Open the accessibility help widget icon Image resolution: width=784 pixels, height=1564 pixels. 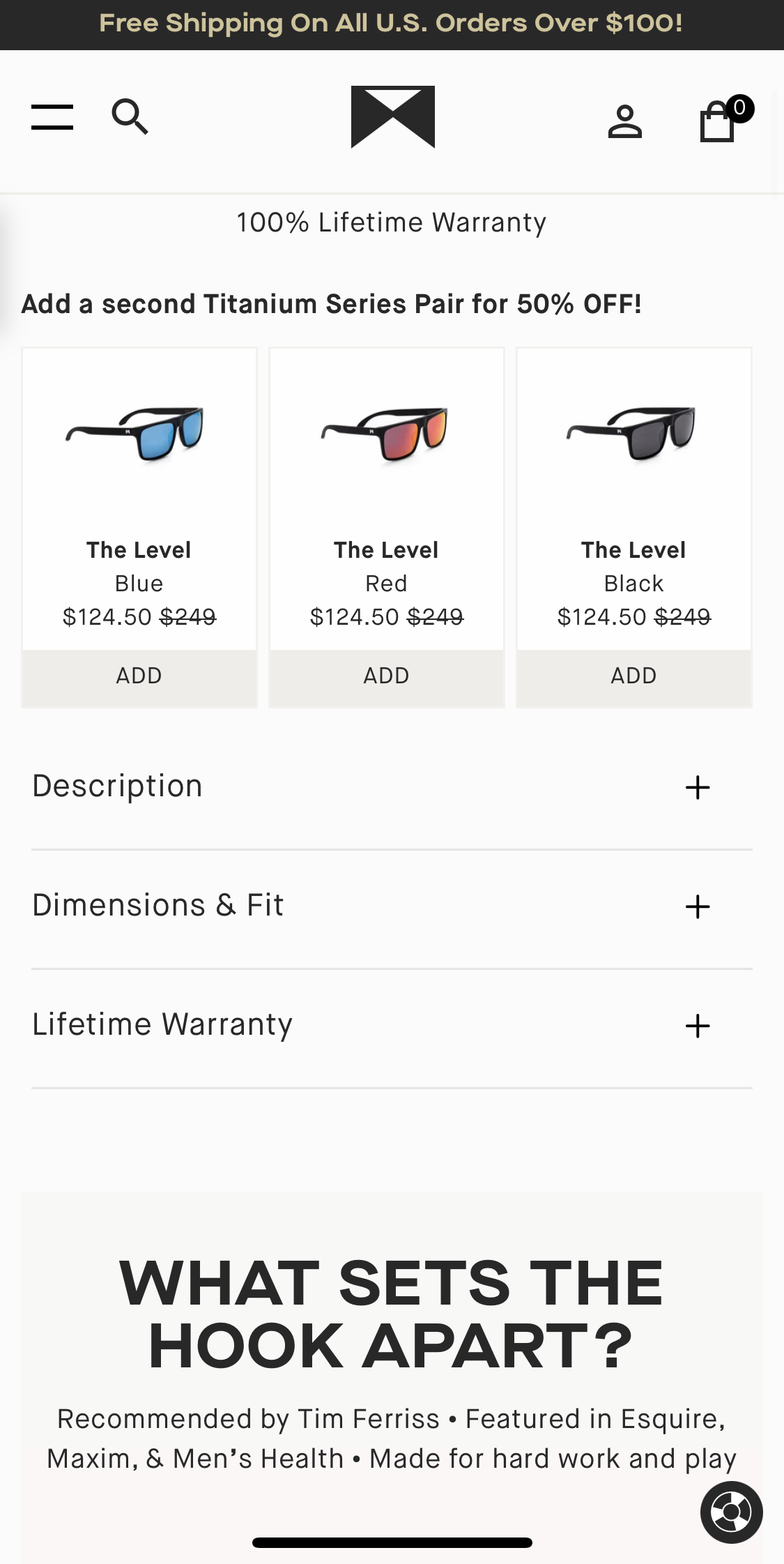click(731, 1512)
